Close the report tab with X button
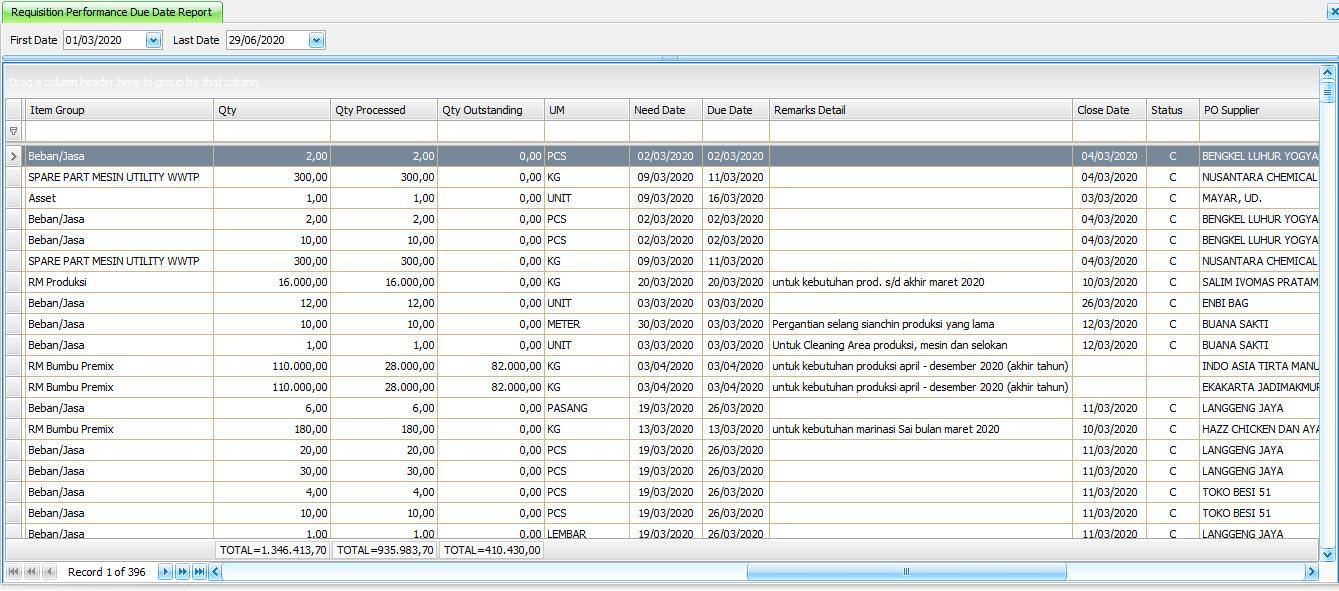 [x=1333, y=12]
